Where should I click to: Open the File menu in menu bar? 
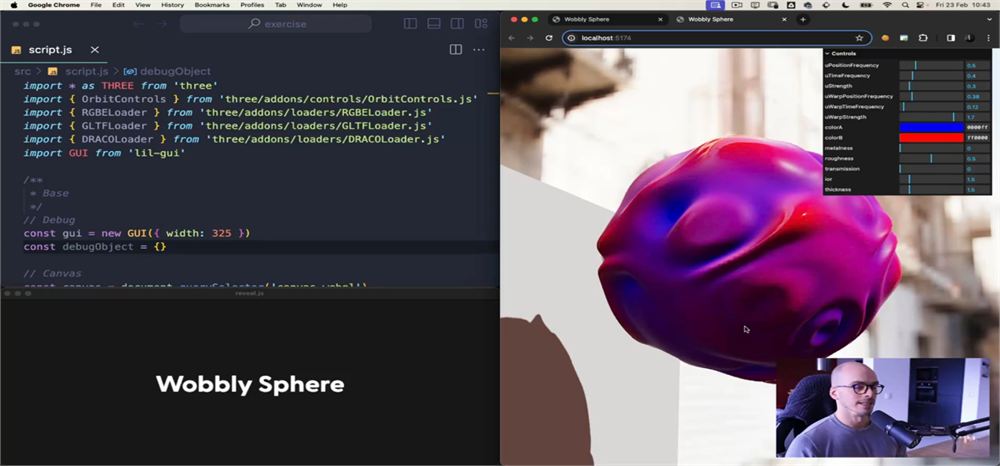[96, 4]
